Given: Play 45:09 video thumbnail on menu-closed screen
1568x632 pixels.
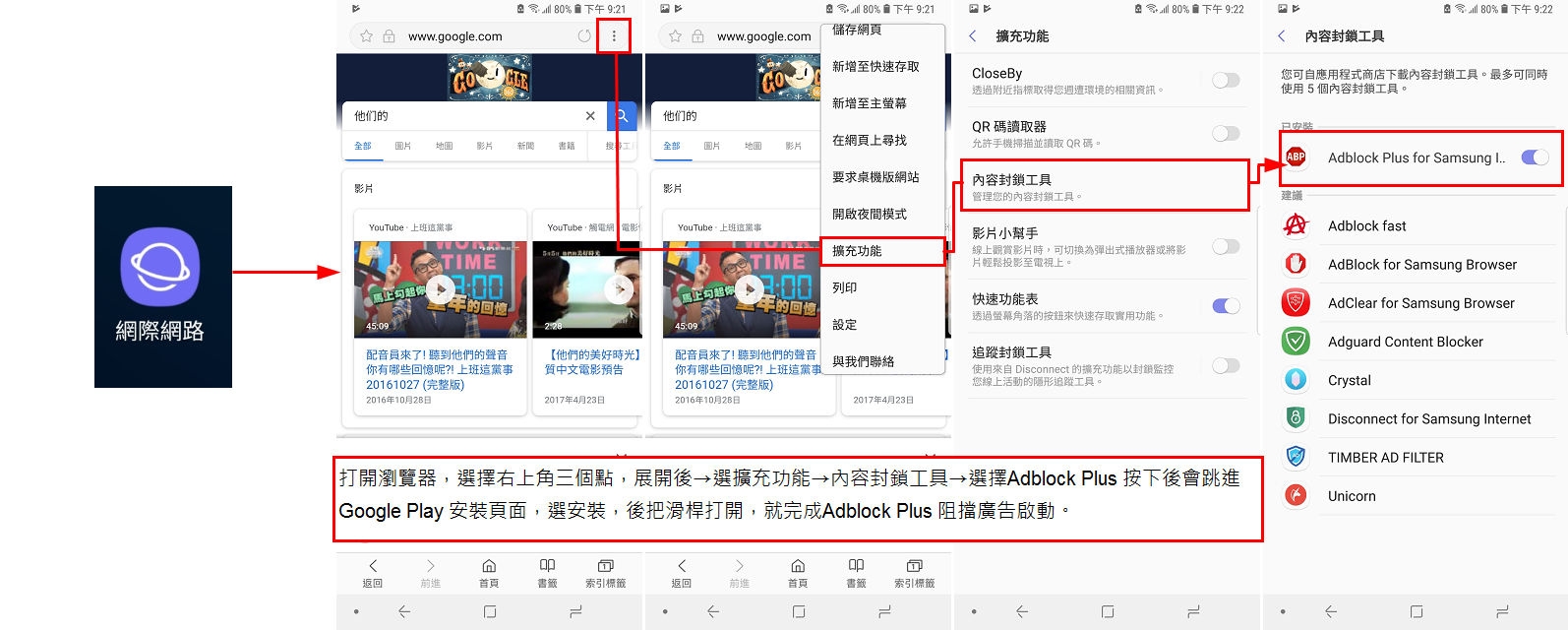Looking at the screenshot, I should point(441,288).
